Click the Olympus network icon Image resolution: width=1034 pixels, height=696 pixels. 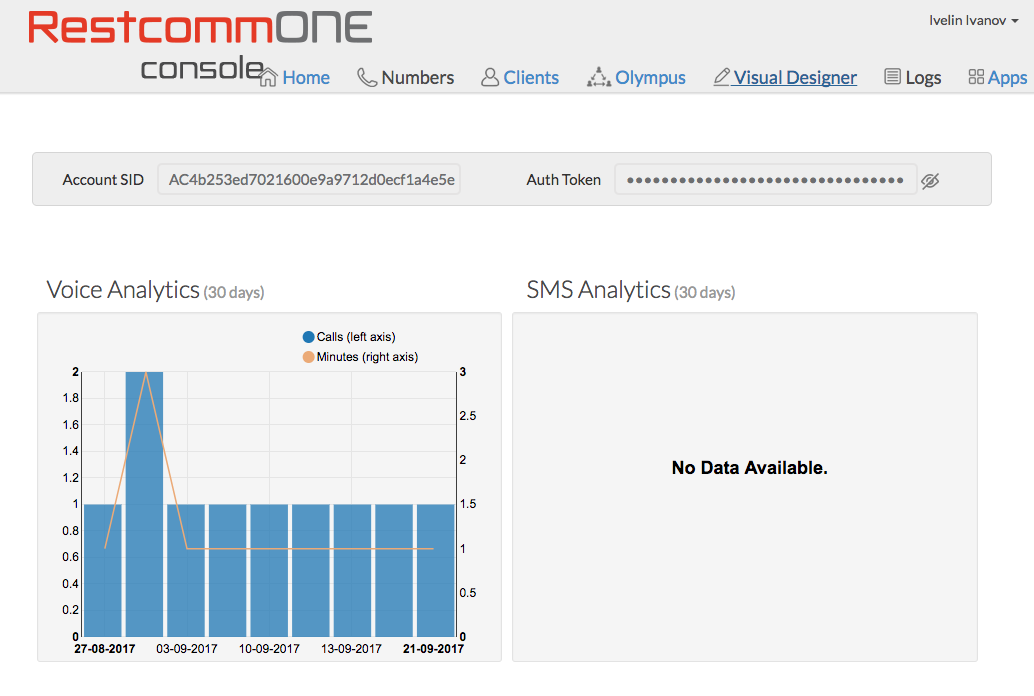click(598, 77)
